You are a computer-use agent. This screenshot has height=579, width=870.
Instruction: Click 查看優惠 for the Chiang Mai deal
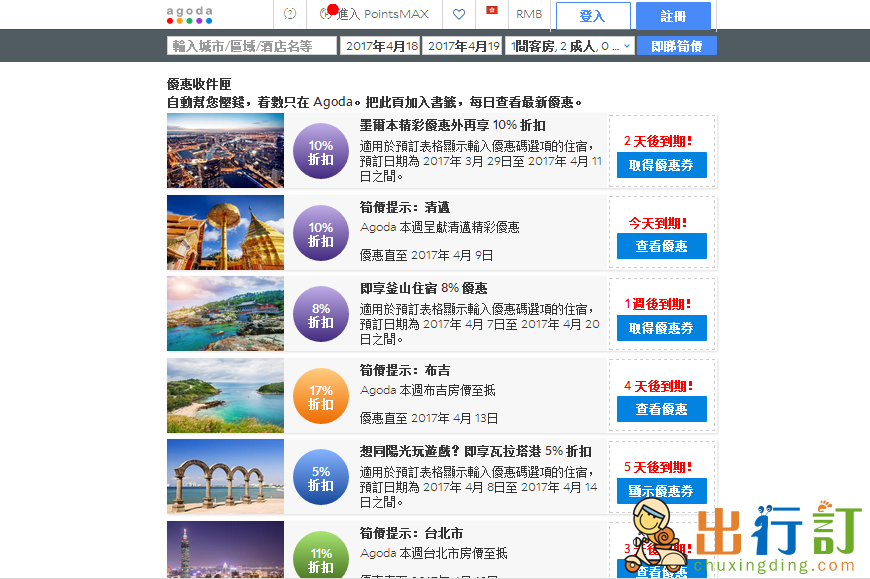click(661, 246)
